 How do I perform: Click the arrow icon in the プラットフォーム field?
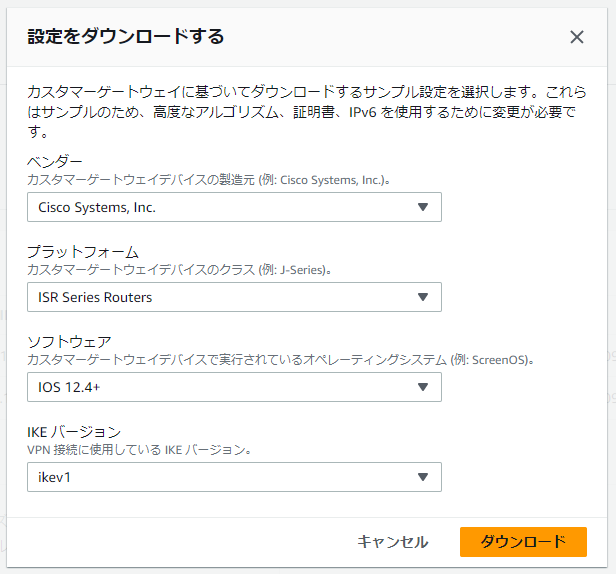click(x=423, y=297)
